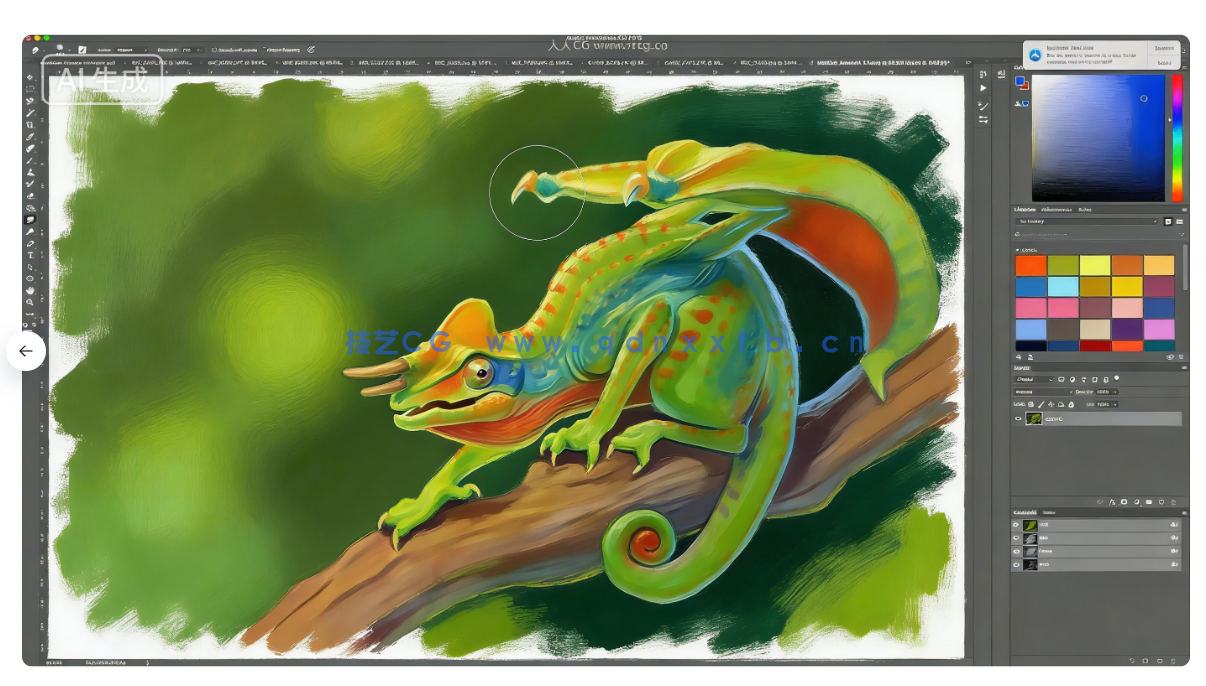The width and height of the screenshot is (1206, 686).
Task: Select the Hand tool
Action: pos(30,290)
